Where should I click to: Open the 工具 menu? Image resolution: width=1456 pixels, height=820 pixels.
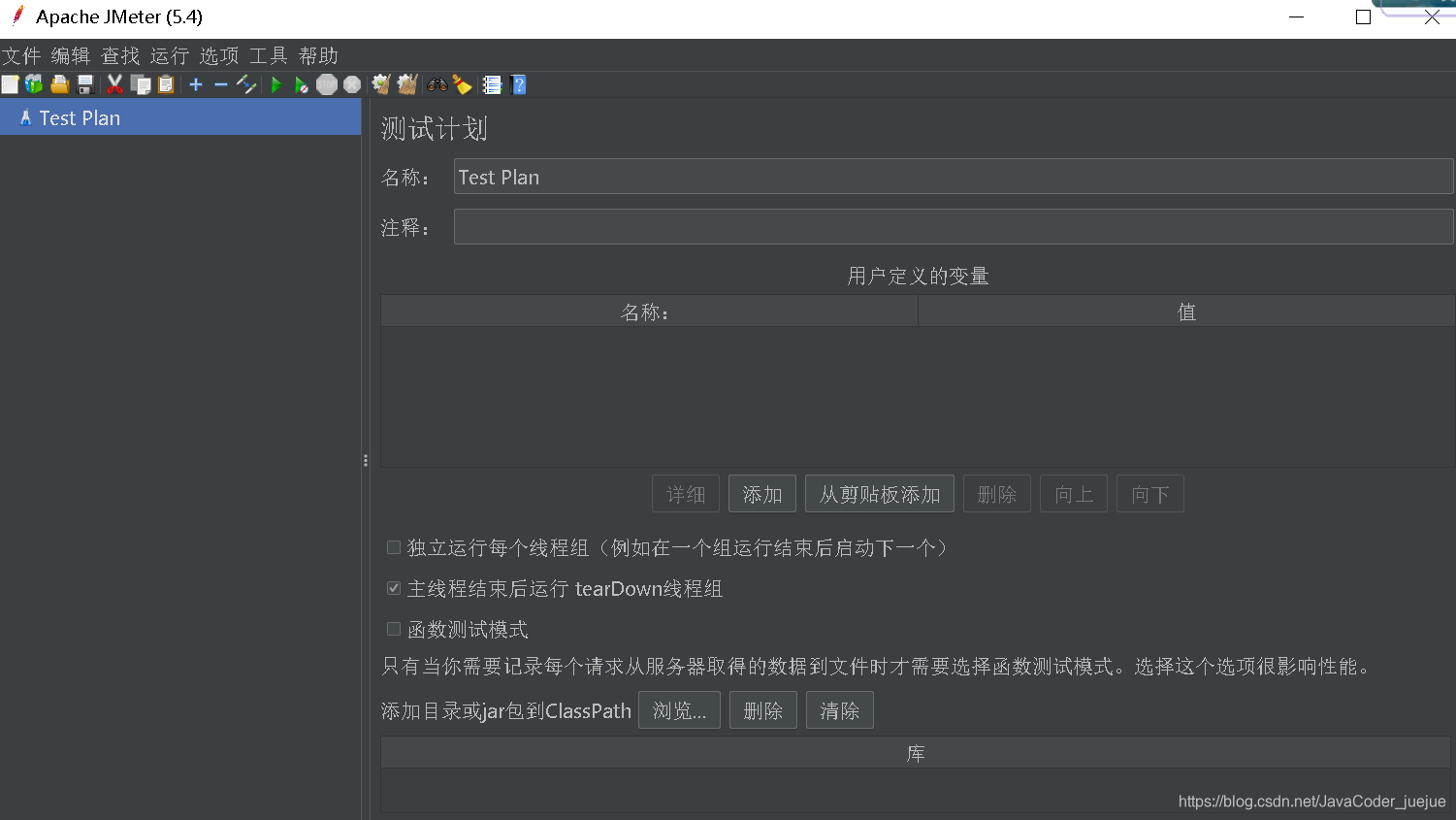269,55
